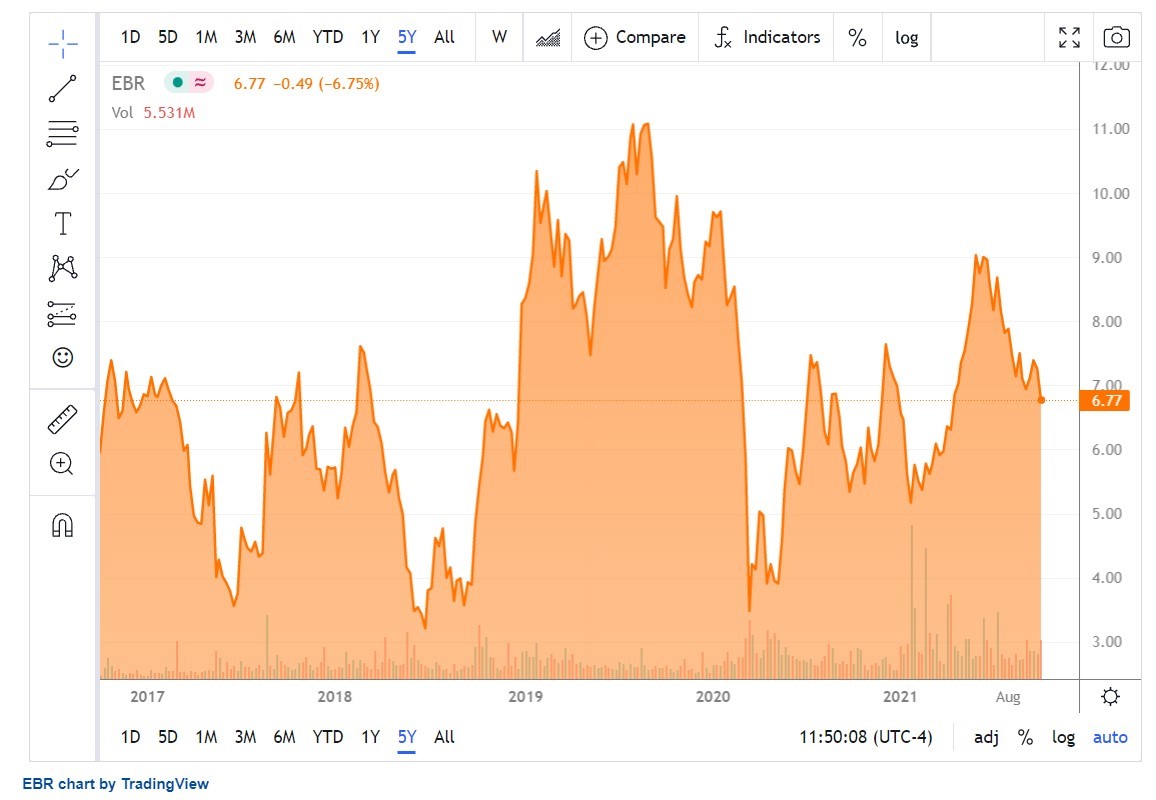Click the price change −0.49 (−6.75%) value
This screenshot has width=1156, height=800.
coord(327,83)
